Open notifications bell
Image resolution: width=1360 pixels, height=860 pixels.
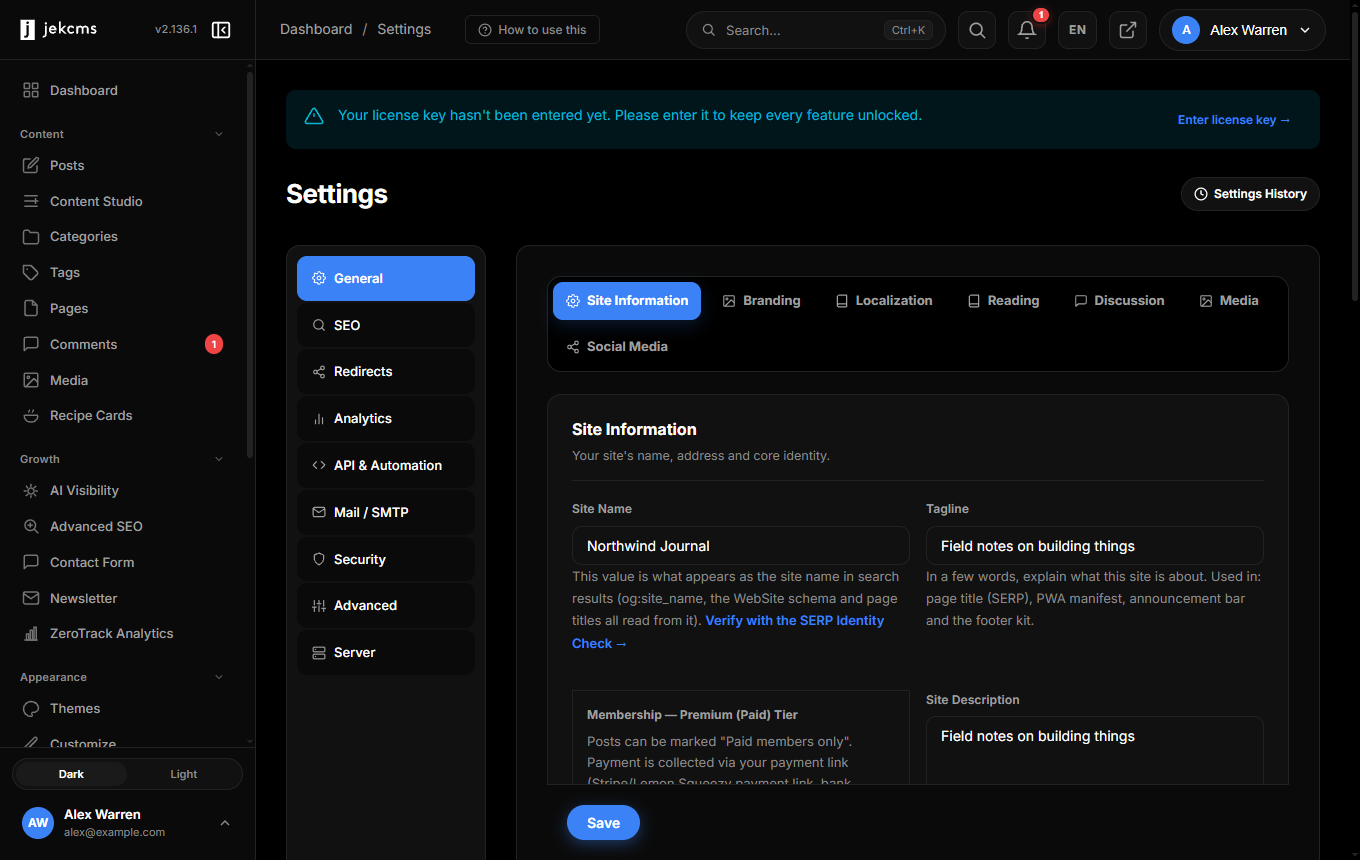tap(1027, 30)
